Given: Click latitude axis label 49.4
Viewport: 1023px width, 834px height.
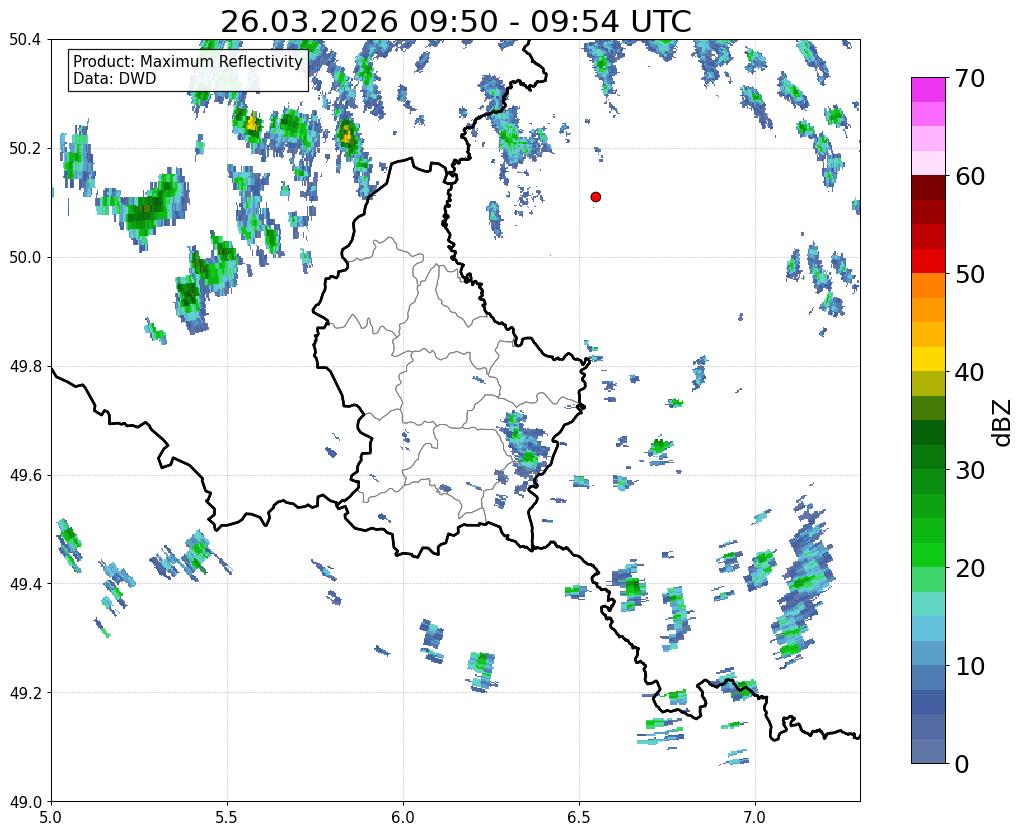Looking at the screenshot, I should [x=25, y=584].
